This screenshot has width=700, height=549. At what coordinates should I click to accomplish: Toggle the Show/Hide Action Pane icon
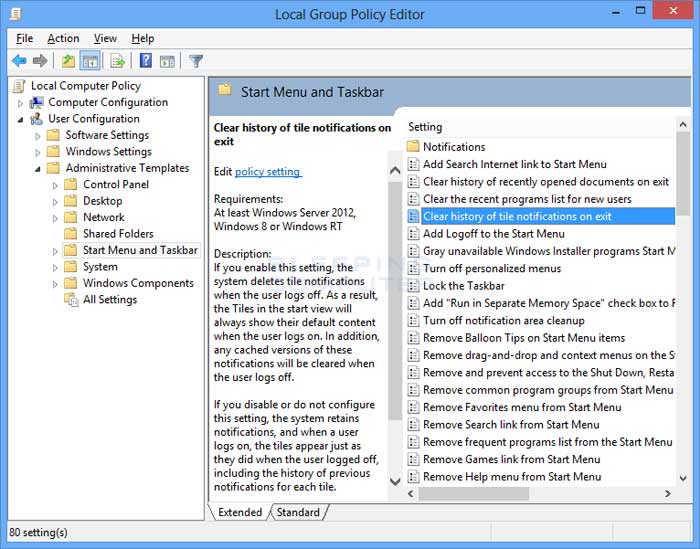click(x=167, y=61)
